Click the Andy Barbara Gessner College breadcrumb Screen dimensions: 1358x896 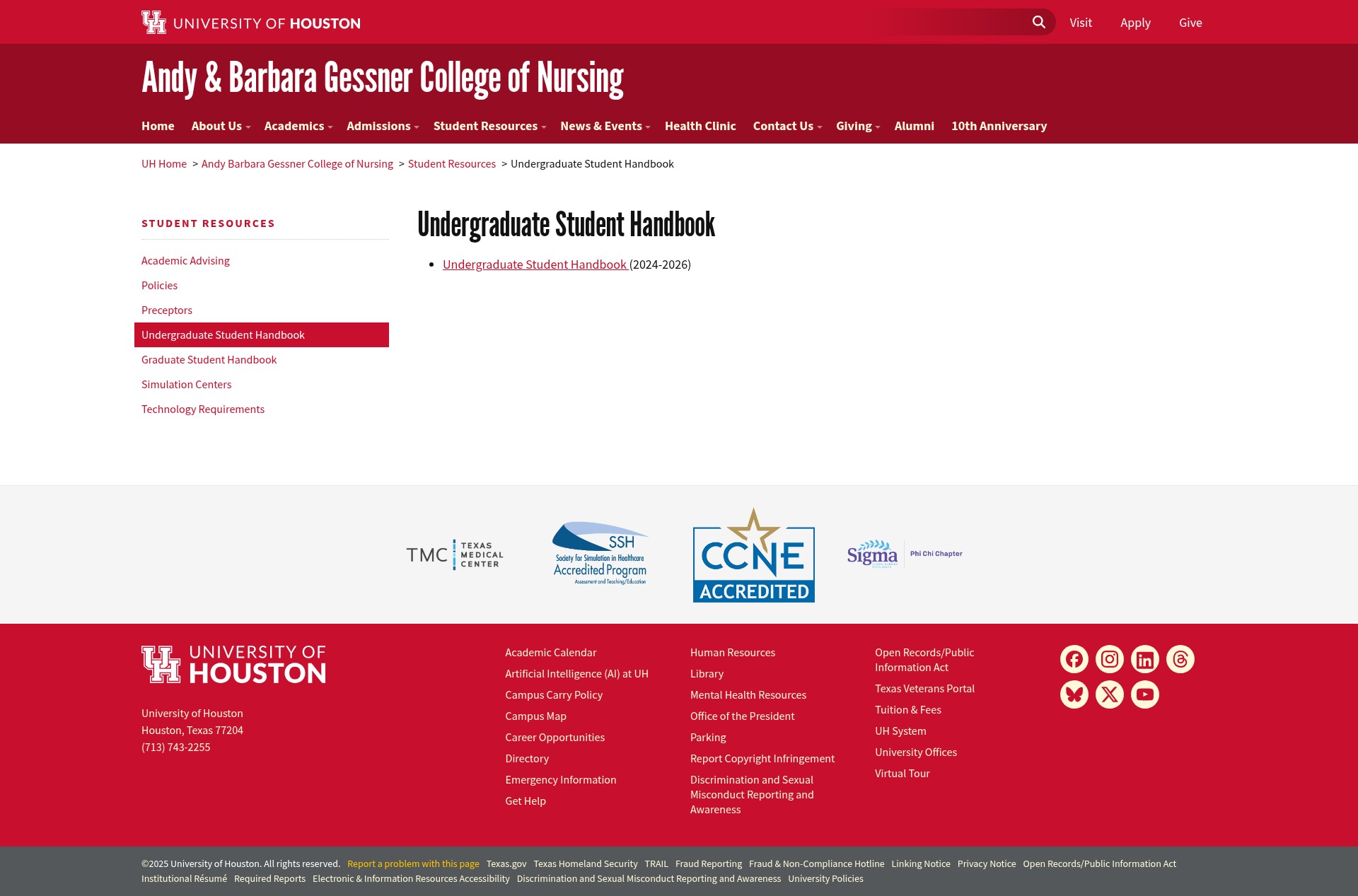pyautogui.click(x=297, y=164)
